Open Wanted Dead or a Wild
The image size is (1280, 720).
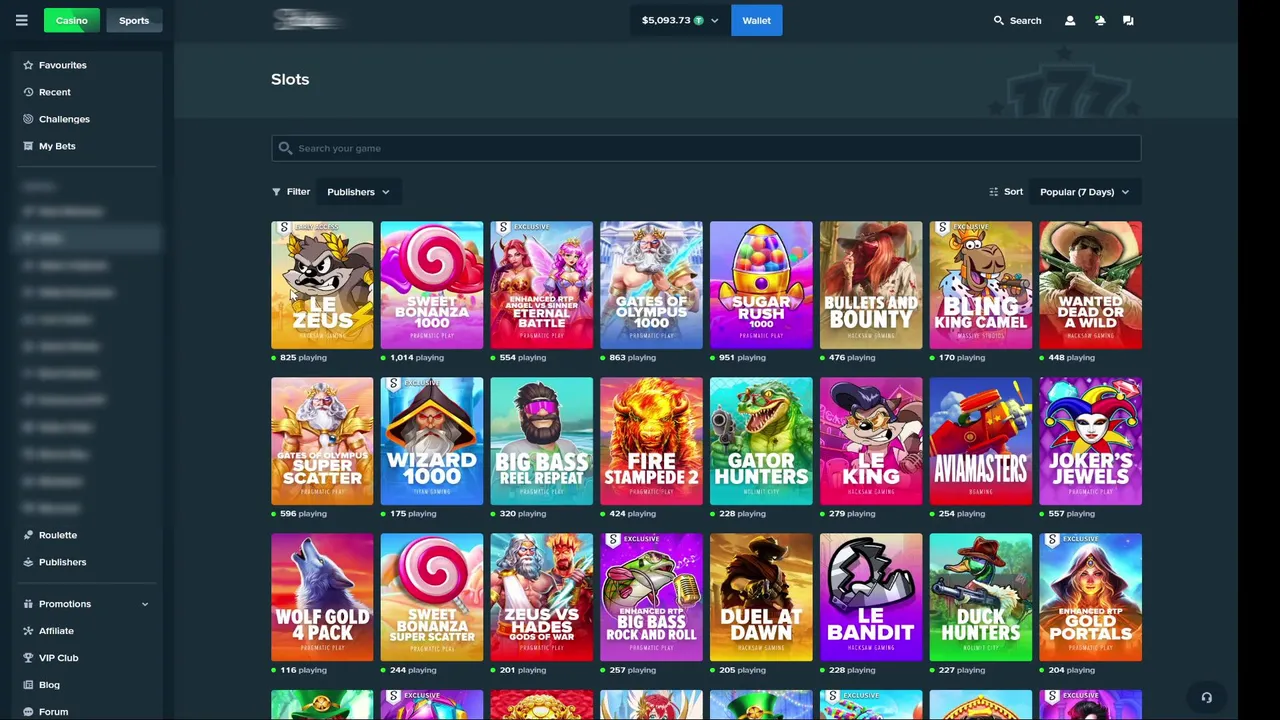tap(1090, 285)
